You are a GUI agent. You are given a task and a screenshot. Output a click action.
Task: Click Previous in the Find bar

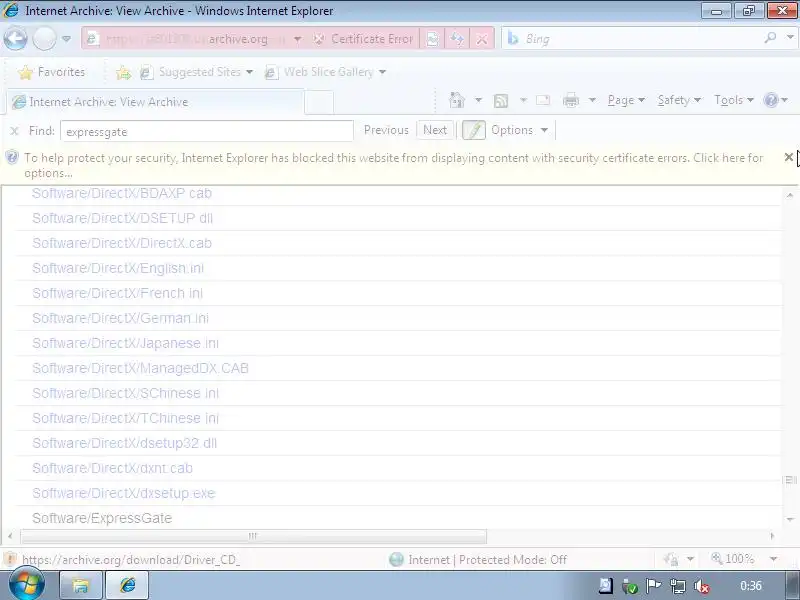coord(386,130)
